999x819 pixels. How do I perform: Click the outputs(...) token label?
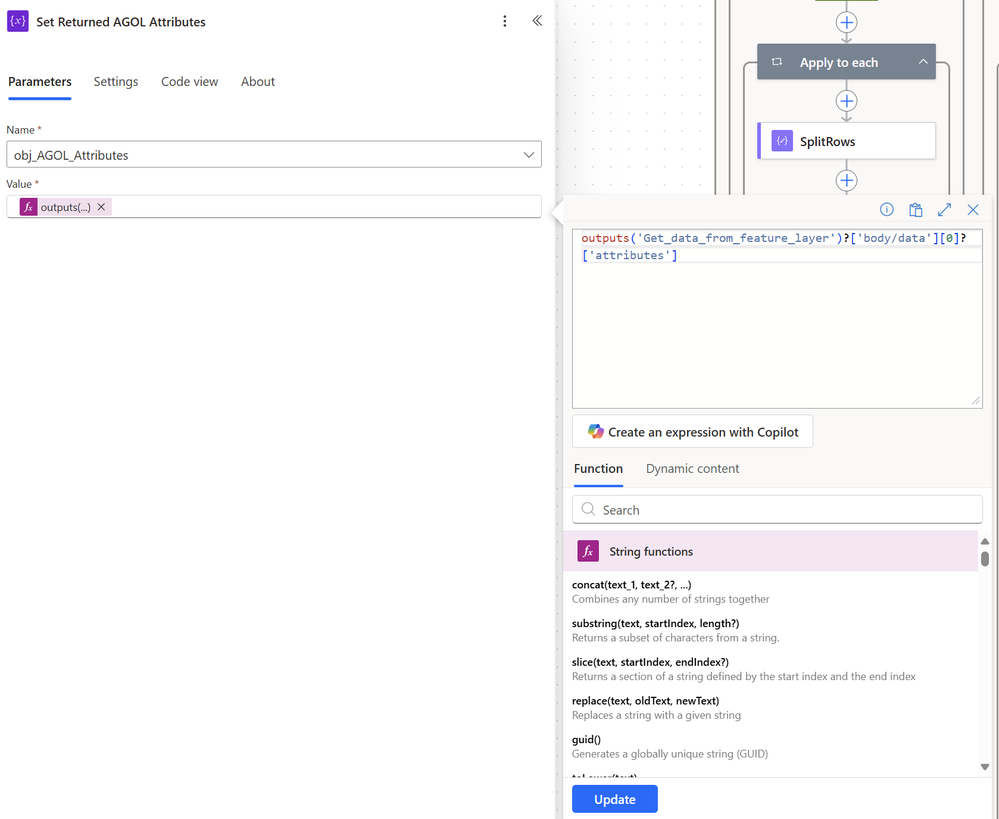click(66, 207)
